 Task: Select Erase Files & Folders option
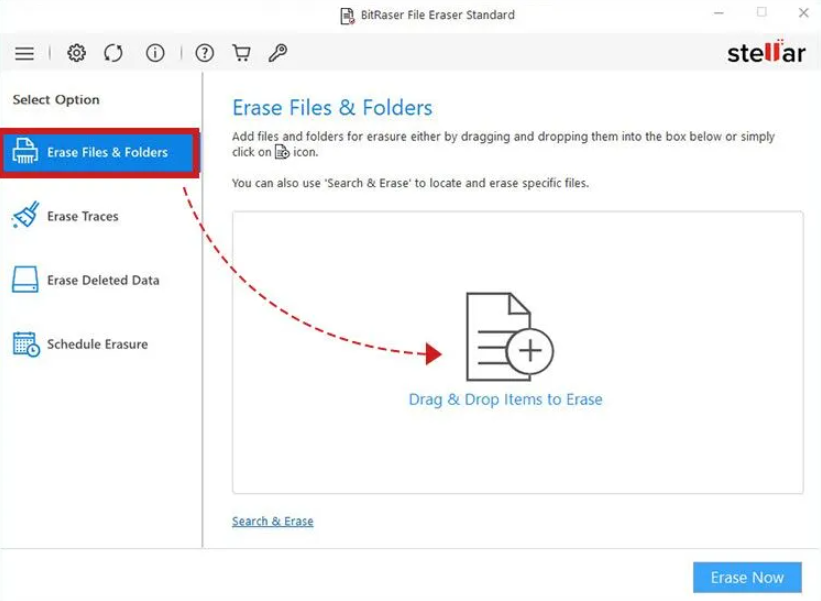tap(99, 153)
